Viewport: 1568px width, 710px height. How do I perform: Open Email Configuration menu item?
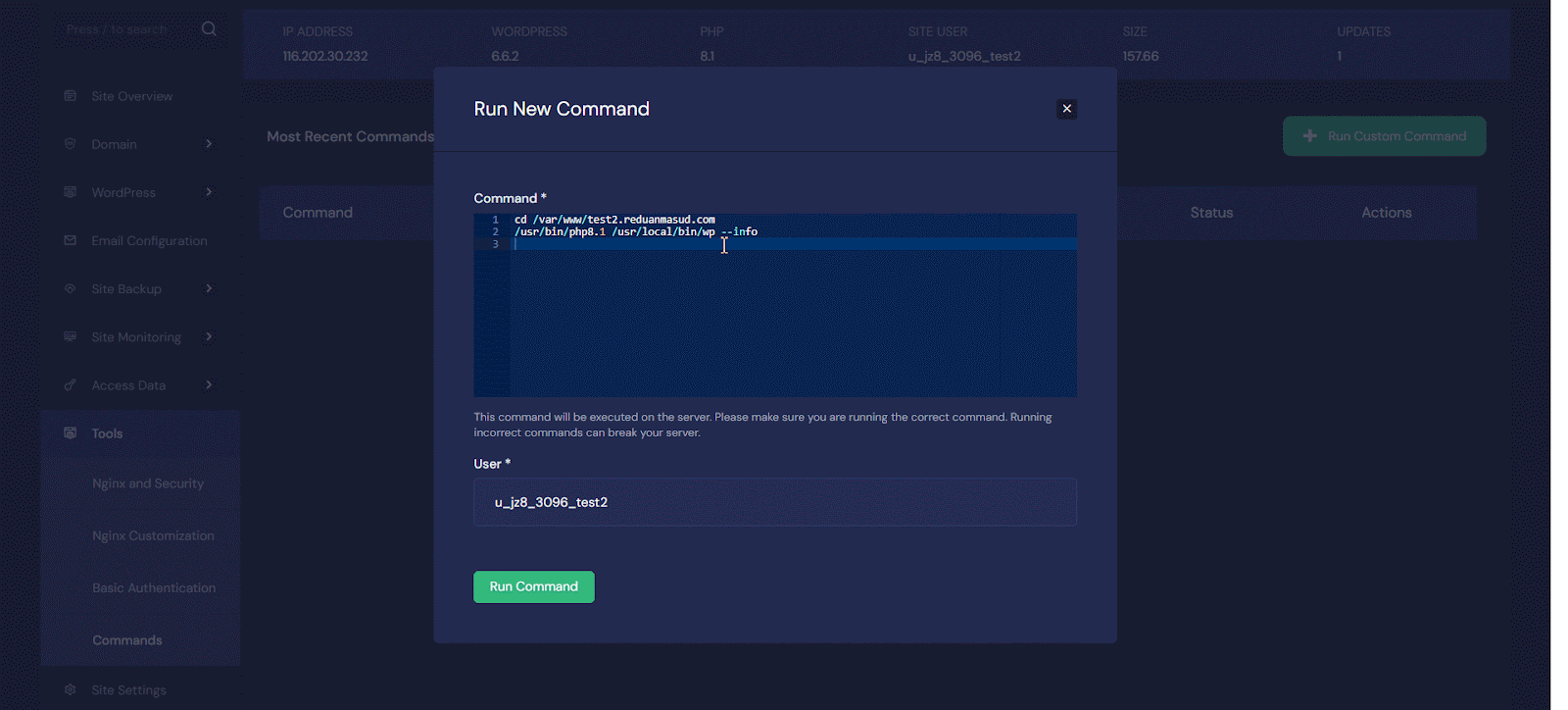[x=149, y=240]
